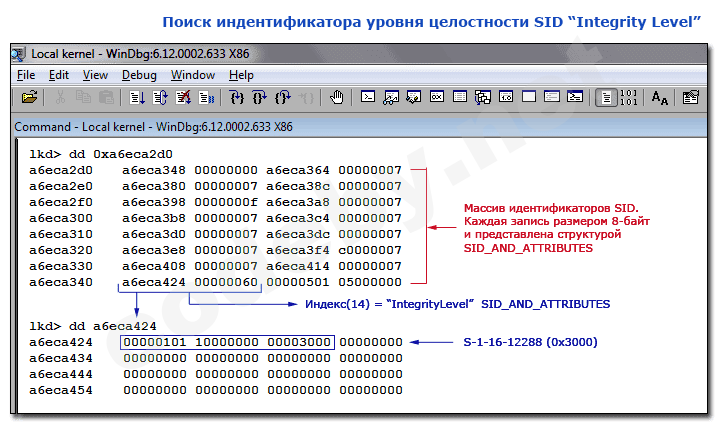Click value '05000000' in row a6eca340
Screen dimensions: 721x425
point(370,282)
